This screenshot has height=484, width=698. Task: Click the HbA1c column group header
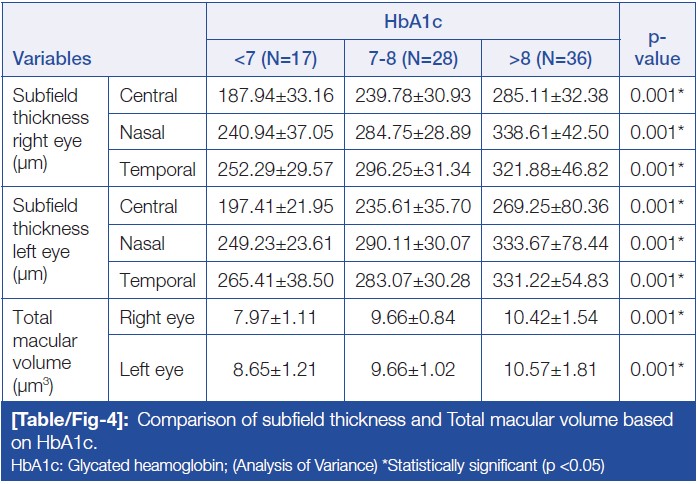[x=412, y=20]
